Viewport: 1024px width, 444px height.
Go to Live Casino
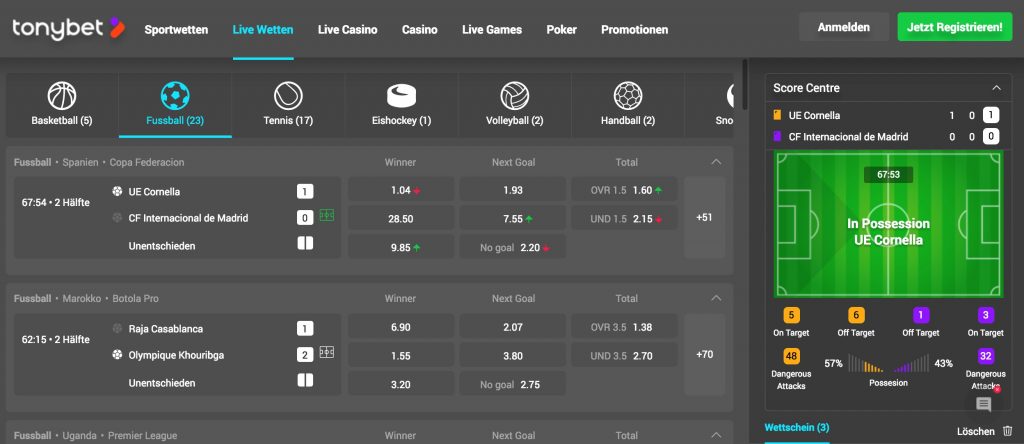point(347,29)
